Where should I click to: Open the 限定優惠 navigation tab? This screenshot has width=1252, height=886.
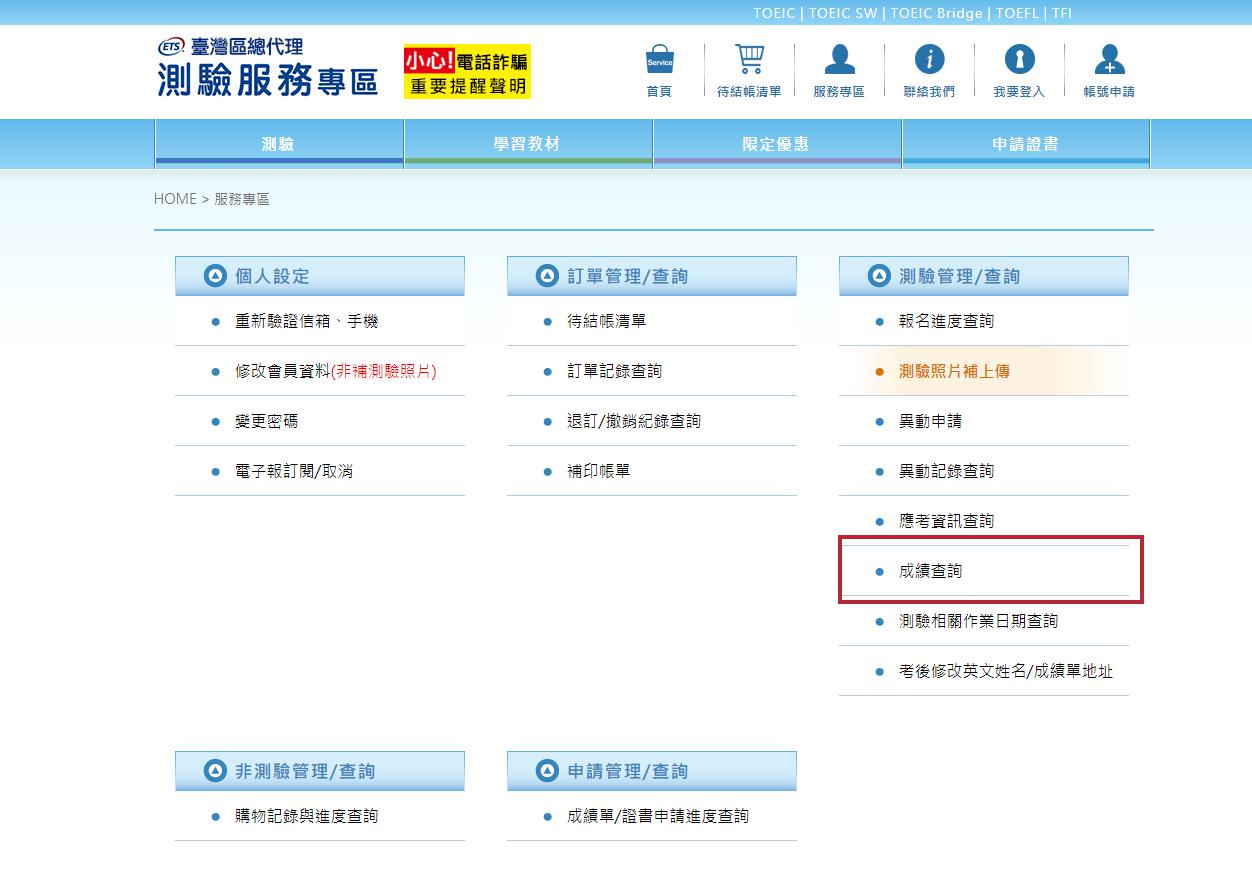(777, 144)
